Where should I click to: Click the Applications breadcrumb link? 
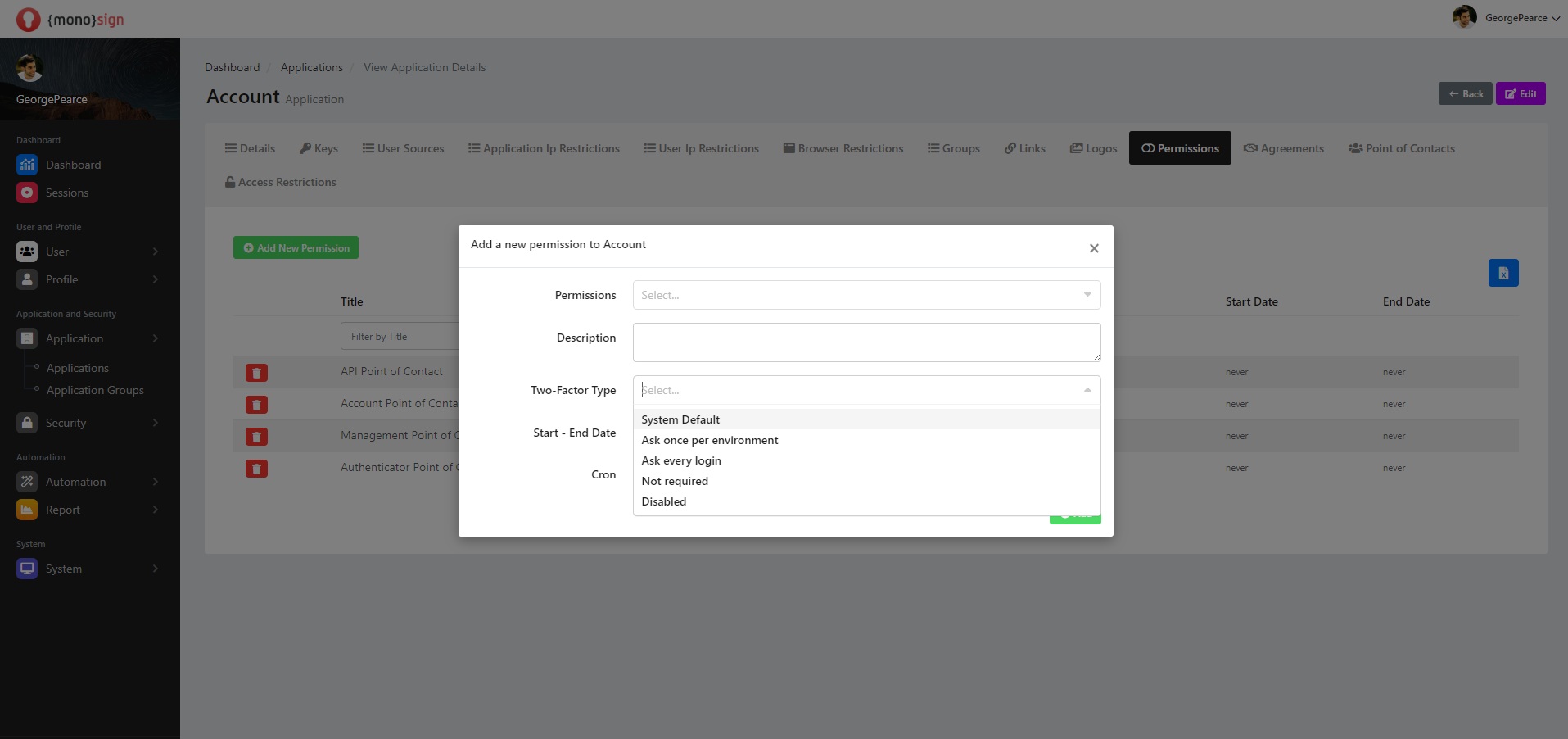tap(311, 67)
